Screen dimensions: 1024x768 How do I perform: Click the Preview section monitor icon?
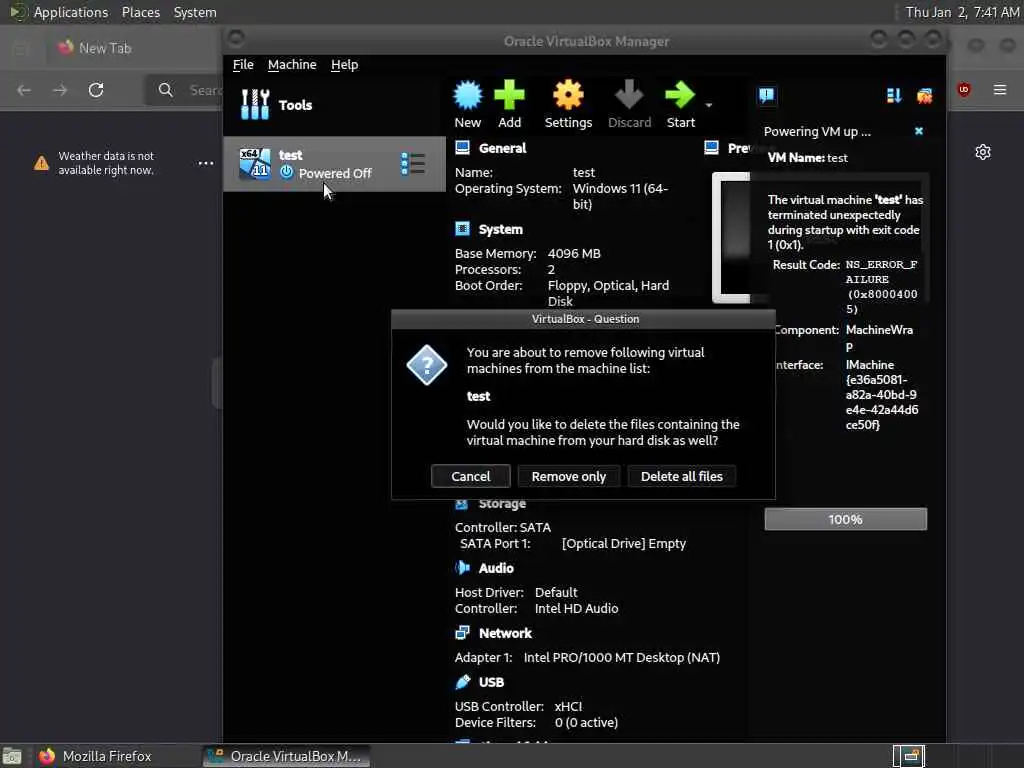point(712,148)
